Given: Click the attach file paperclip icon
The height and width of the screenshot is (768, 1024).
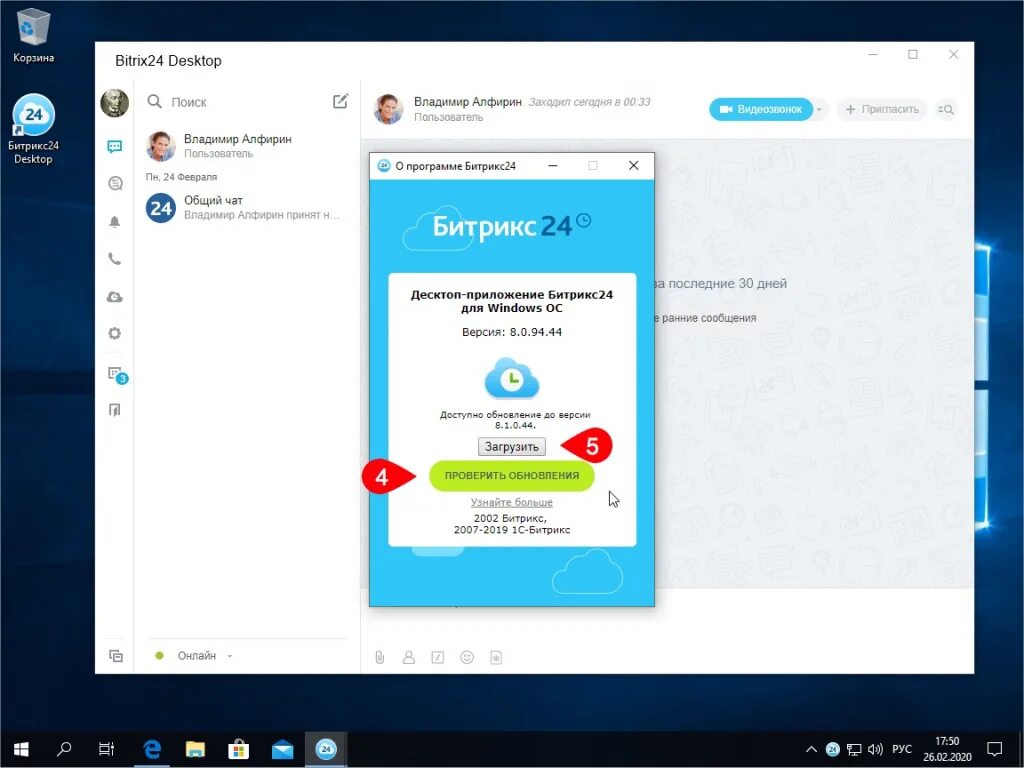Looking at the screenshot, I should [x=379, y=657].
